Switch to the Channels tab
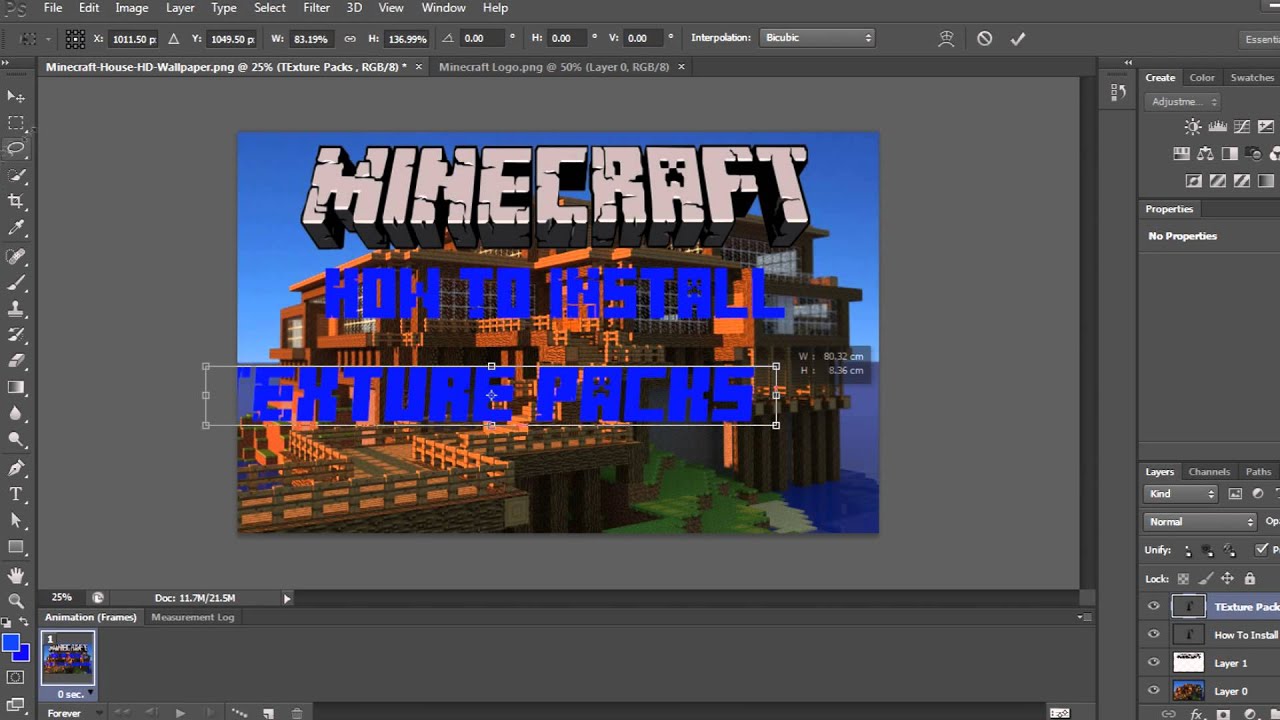This screenshot has height=720, width=1280. click(1209, 472)
